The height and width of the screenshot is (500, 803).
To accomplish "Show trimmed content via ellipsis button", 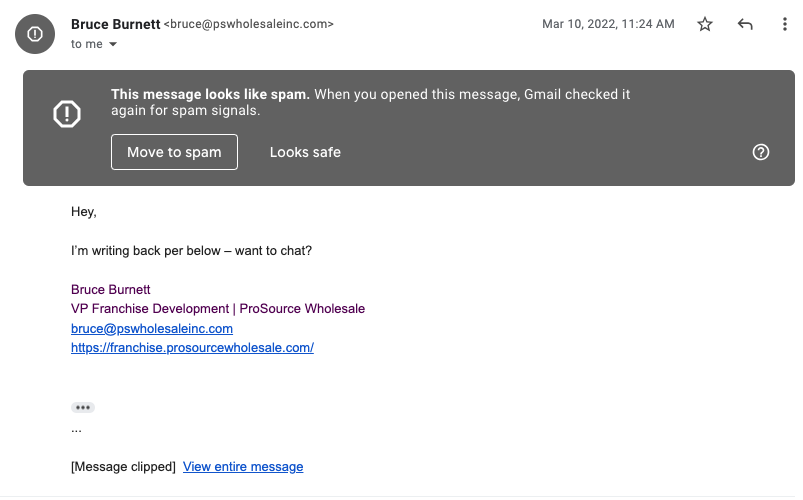I will coord(83,407).
